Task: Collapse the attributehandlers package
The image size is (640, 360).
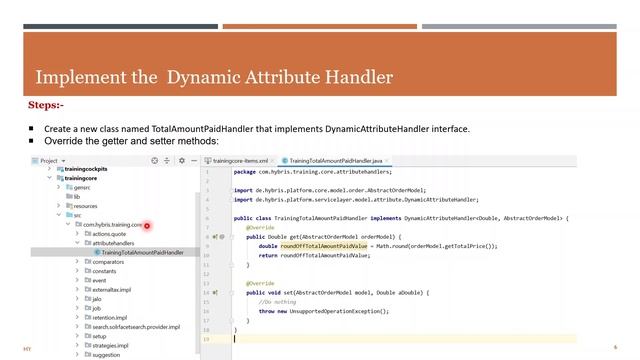Action: 77,243
